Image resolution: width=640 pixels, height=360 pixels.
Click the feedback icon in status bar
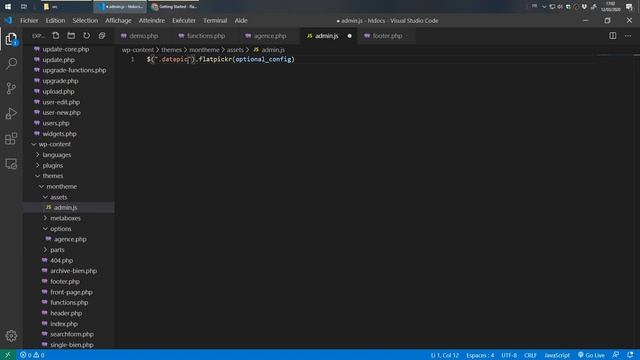616,355
